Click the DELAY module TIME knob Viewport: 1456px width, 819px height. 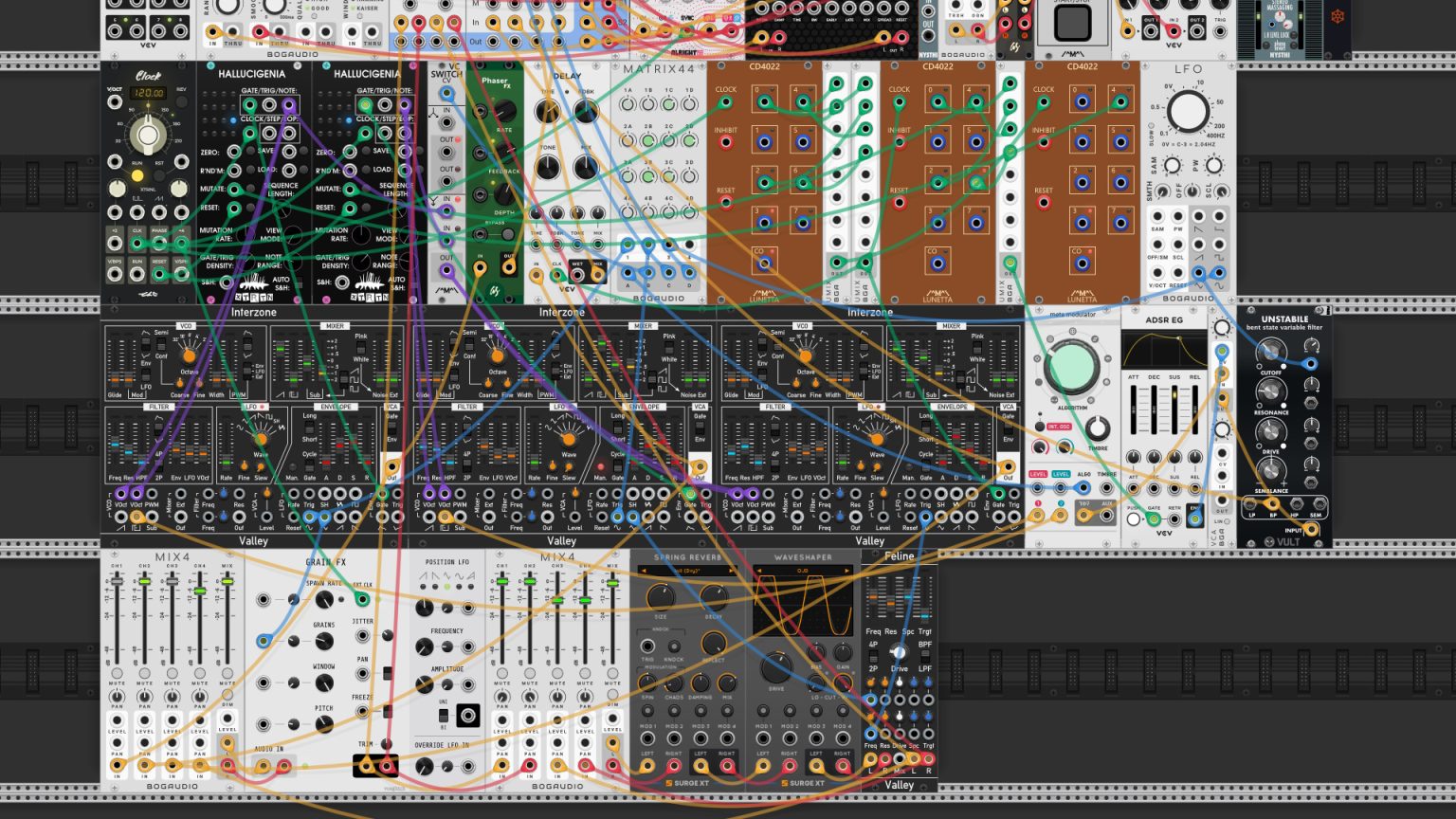pyautogui.click(x=547, y=111)
